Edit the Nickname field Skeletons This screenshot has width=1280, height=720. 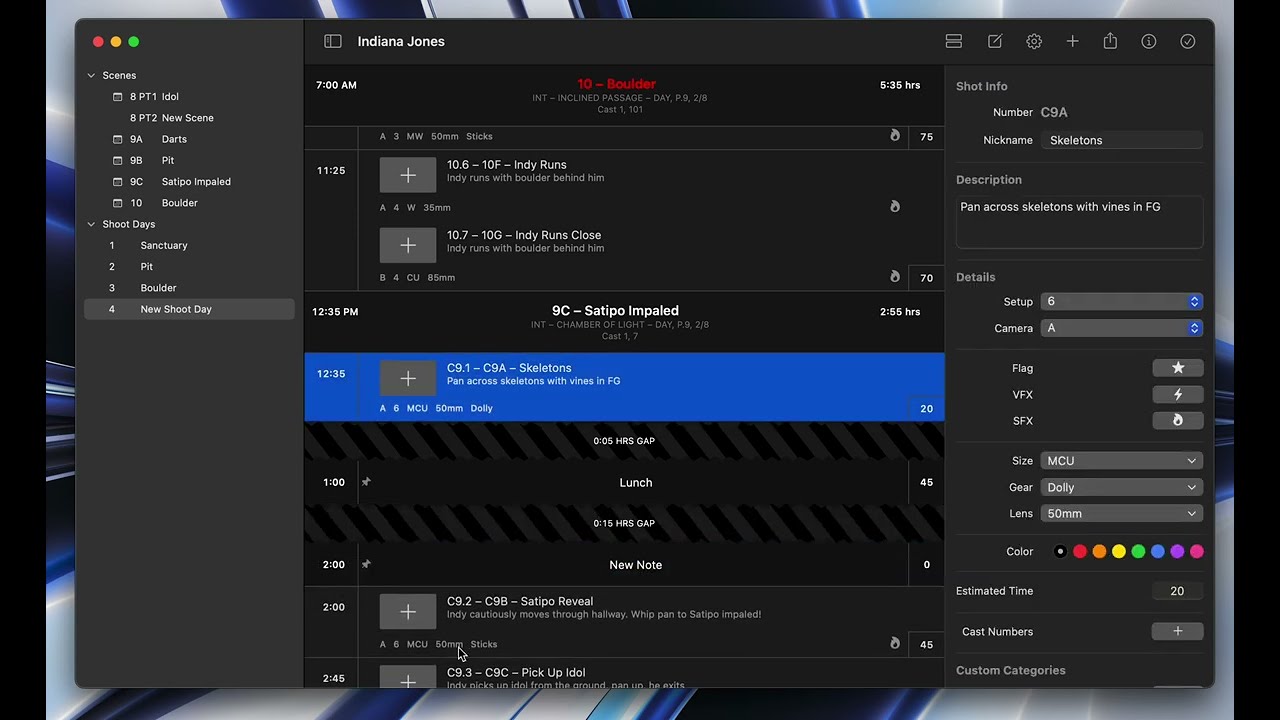point(1121,140)
